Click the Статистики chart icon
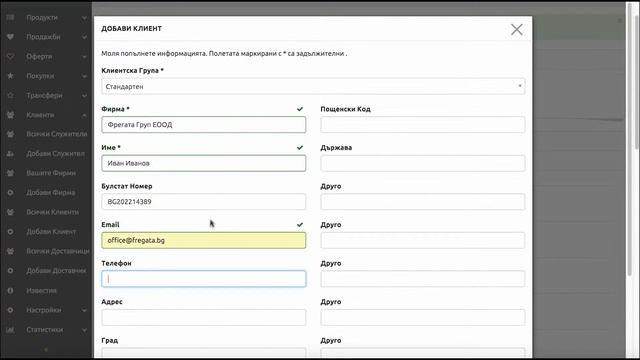Screen dimensions: 640x360 pyautogui.click(x=11, y=330)
